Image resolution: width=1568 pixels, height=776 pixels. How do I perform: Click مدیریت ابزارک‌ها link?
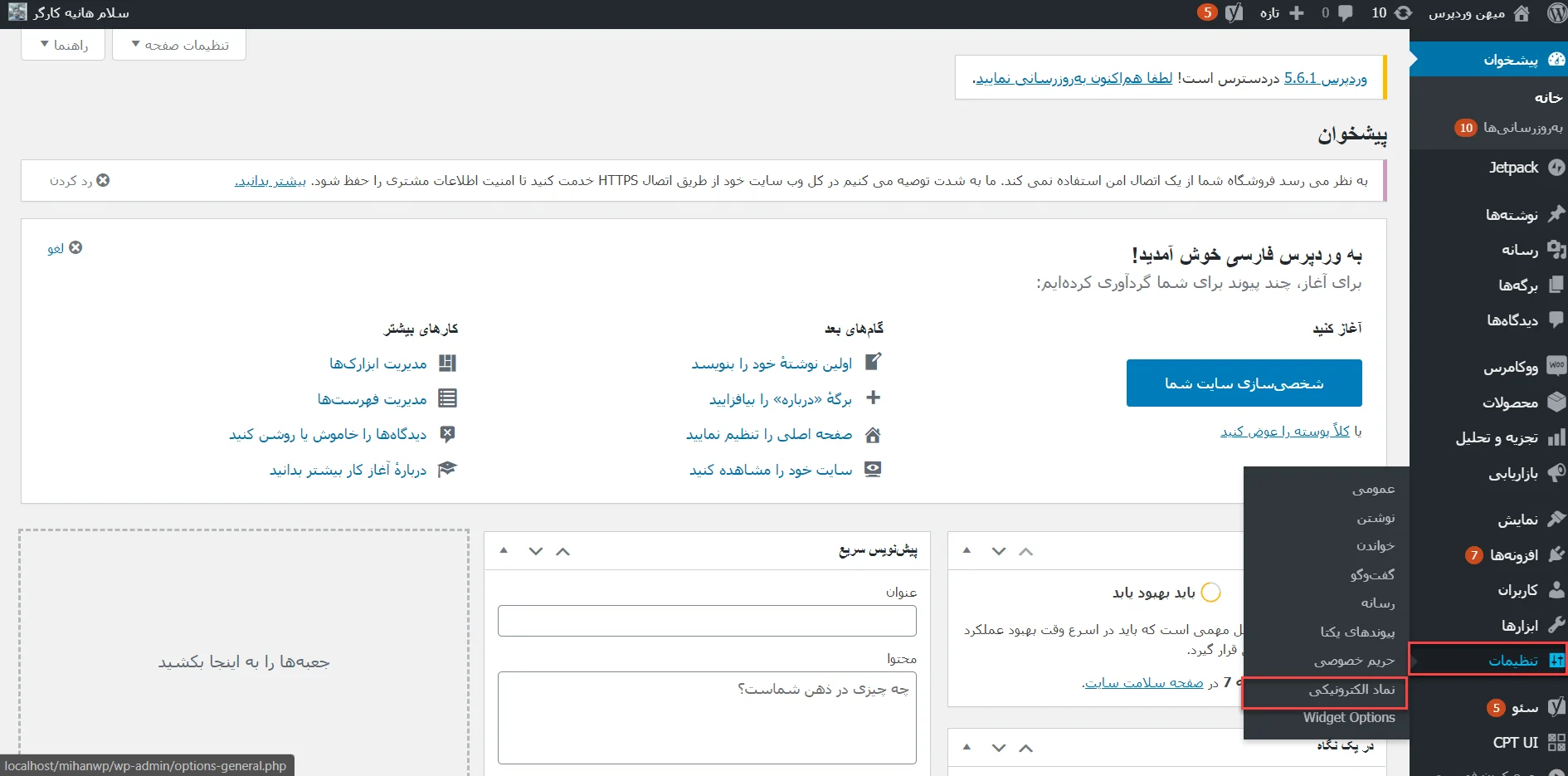[378, 364]
